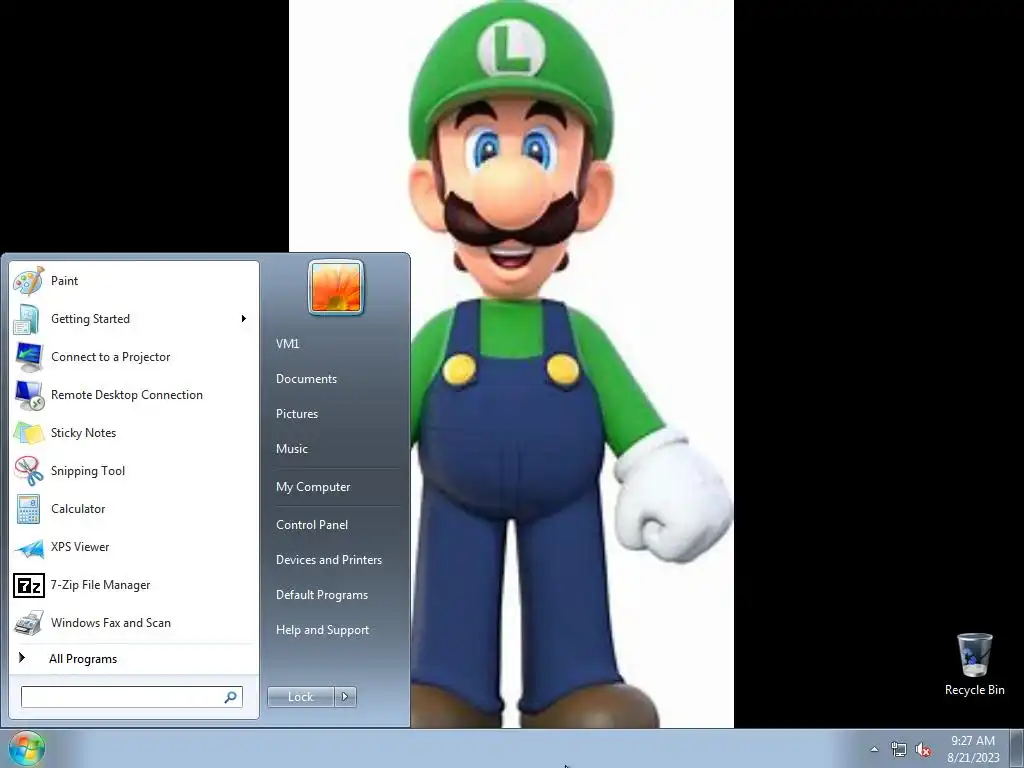Click the Windows Fax and Scan icon
The height and width of the screenshot is (768, 1024).
coord(29,623)
